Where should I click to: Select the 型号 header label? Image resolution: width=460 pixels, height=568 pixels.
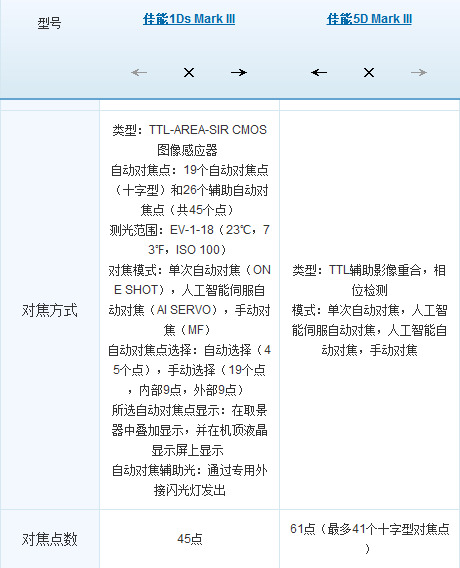(x=49, y=23)
